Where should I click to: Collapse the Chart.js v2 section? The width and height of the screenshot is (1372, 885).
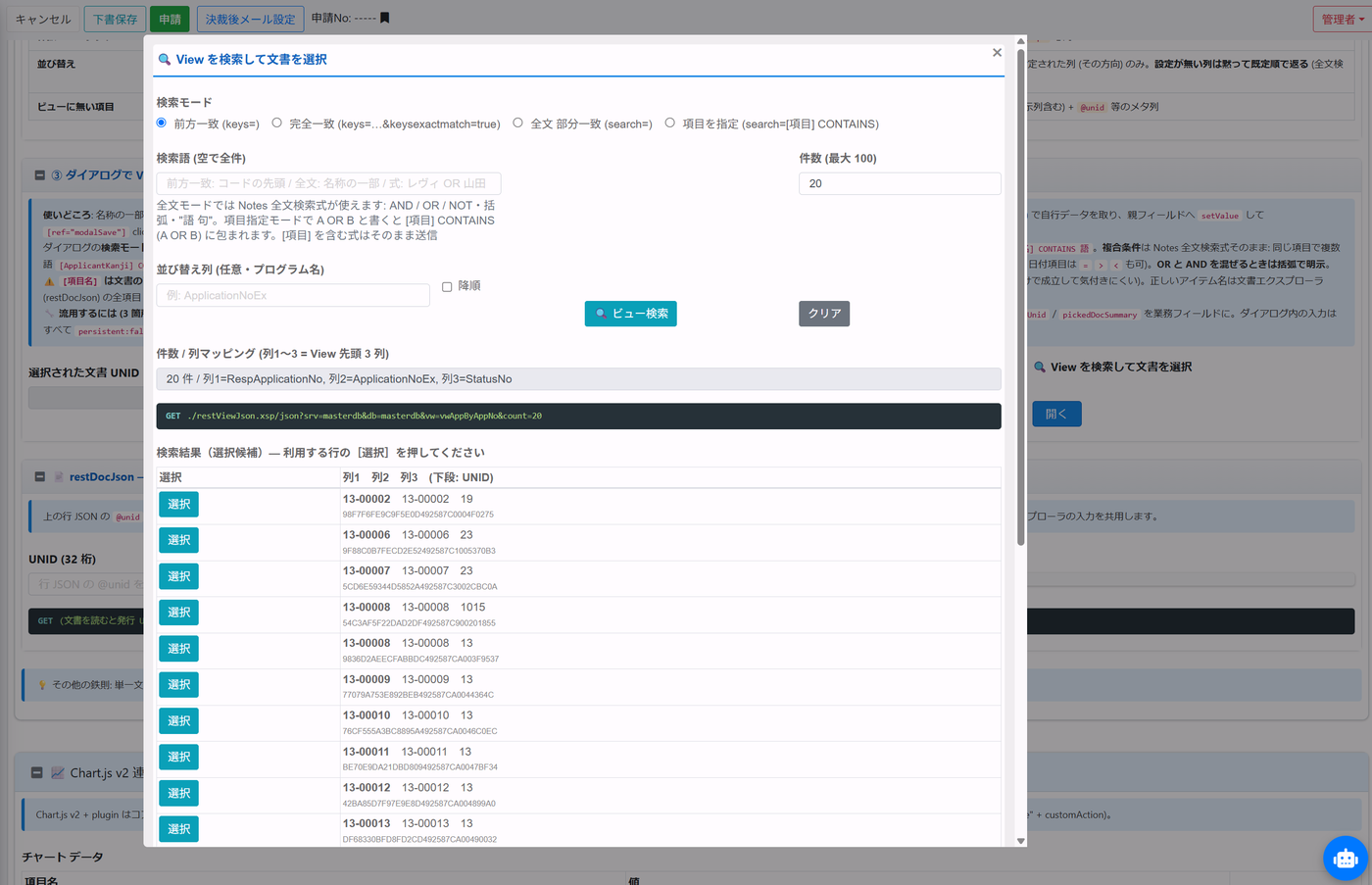point(36,773)
